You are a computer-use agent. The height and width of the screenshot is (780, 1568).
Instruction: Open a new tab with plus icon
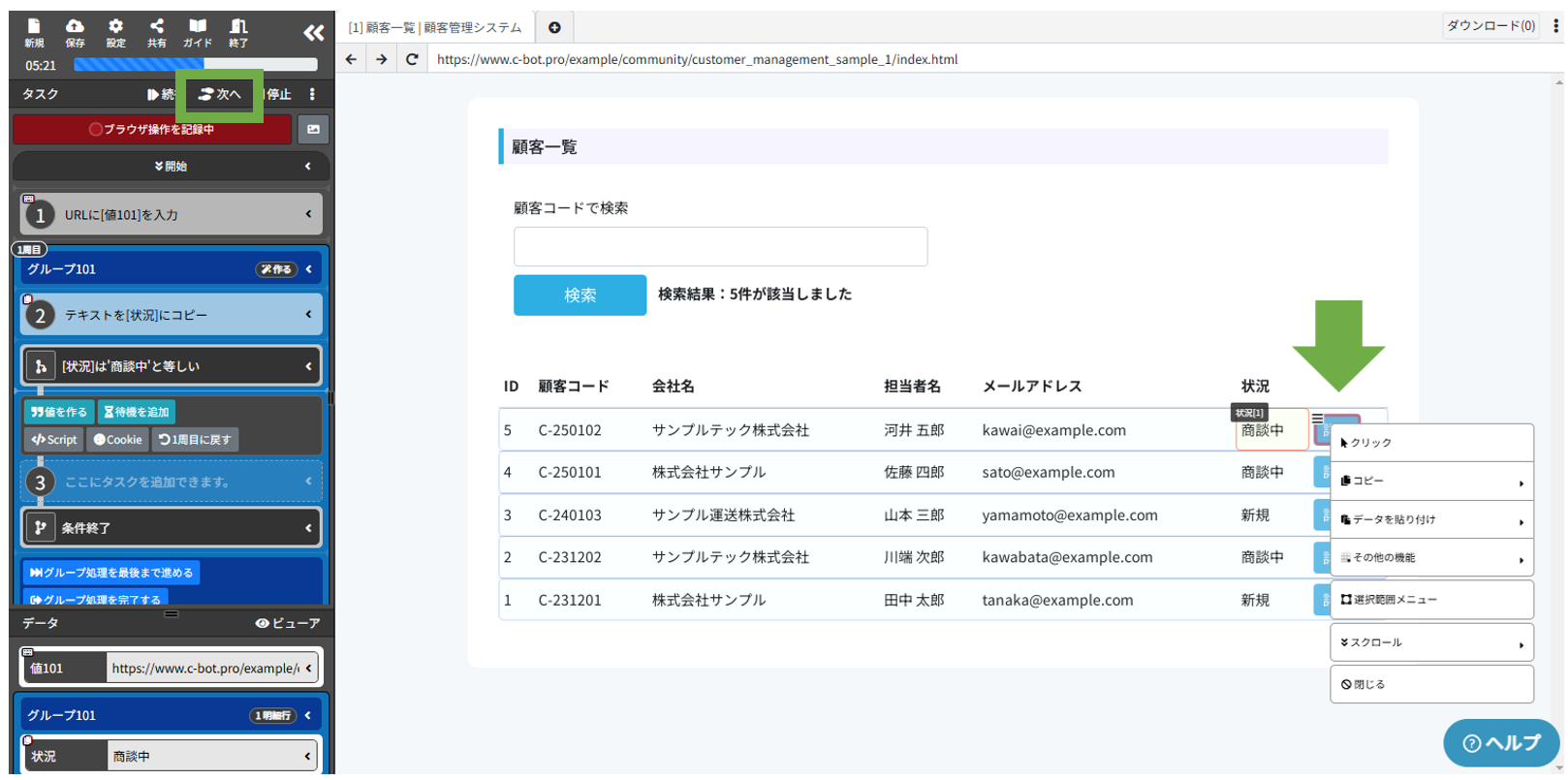tap(554, 27)
